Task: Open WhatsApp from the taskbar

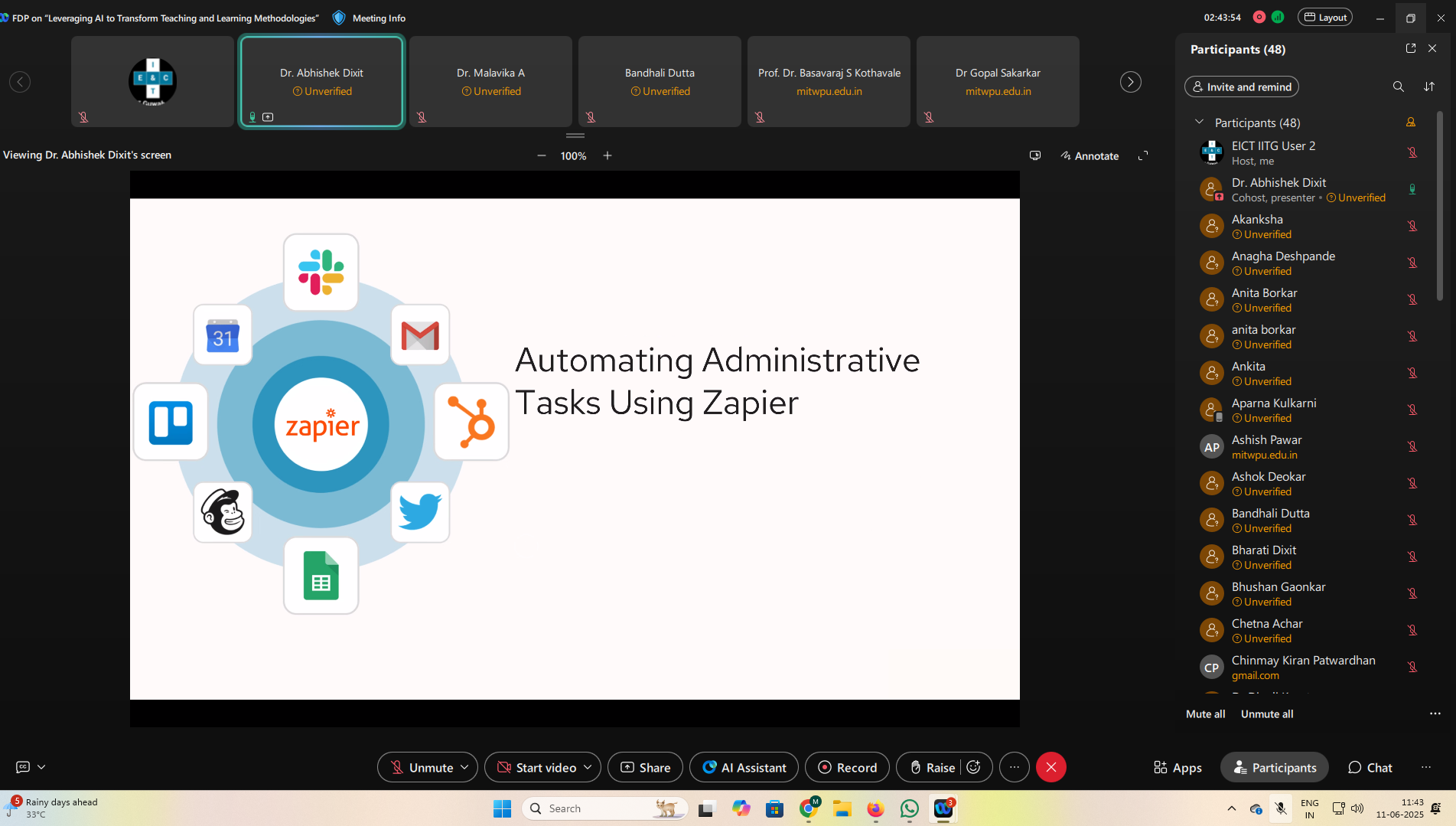Action: click(909, 808)
